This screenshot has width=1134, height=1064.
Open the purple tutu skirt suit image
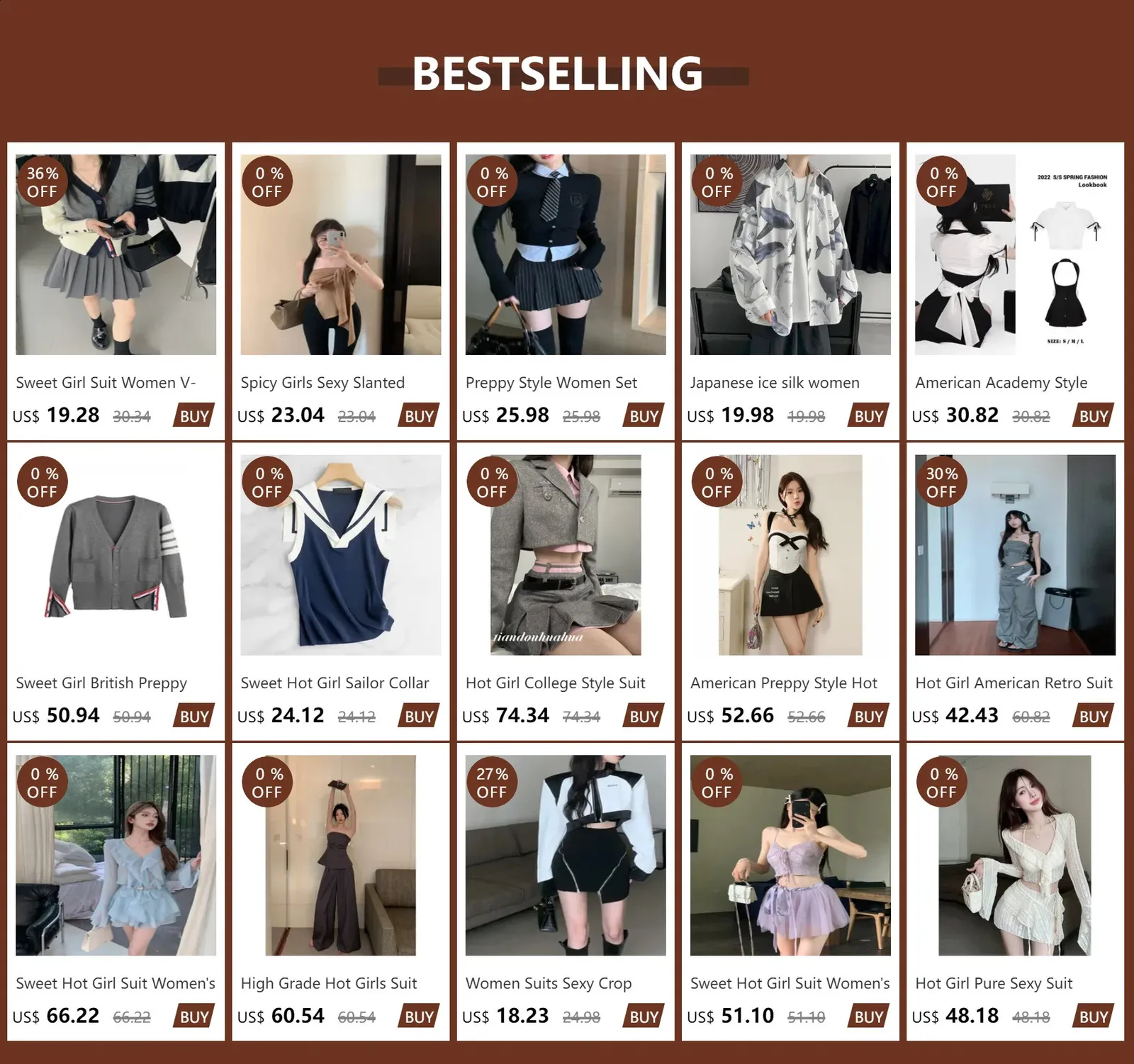(x=790, y=856)
